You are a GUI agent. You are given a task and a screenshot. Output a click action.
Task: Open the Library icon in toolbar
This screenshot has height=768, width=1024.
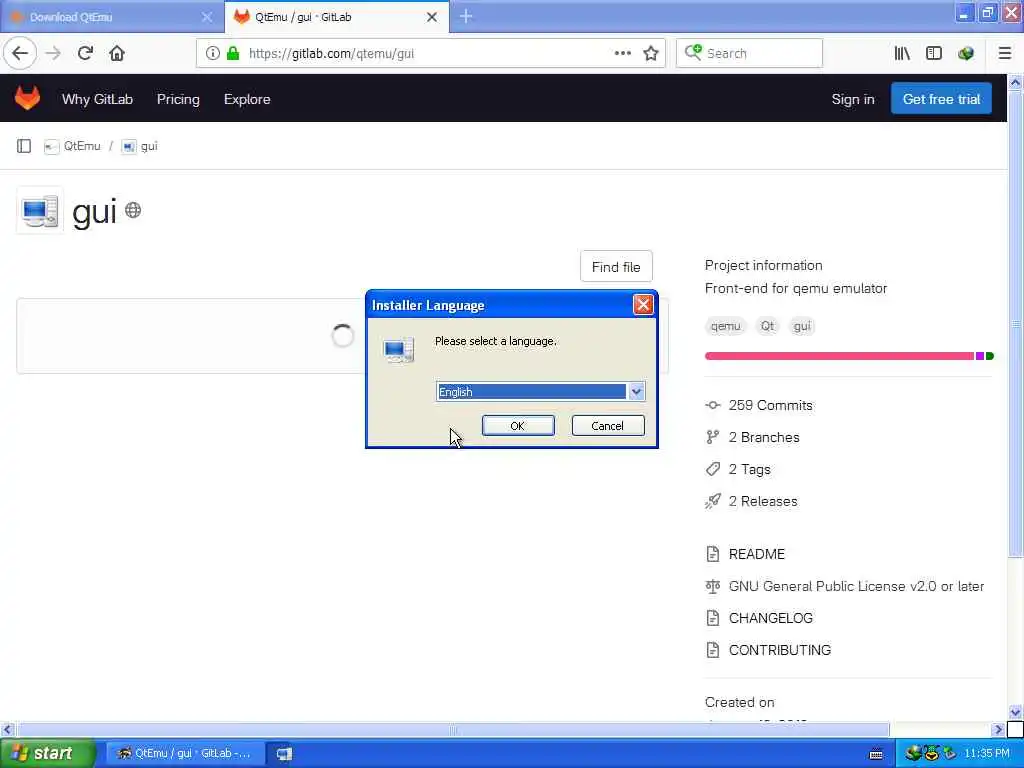click(x=902, y=54)
